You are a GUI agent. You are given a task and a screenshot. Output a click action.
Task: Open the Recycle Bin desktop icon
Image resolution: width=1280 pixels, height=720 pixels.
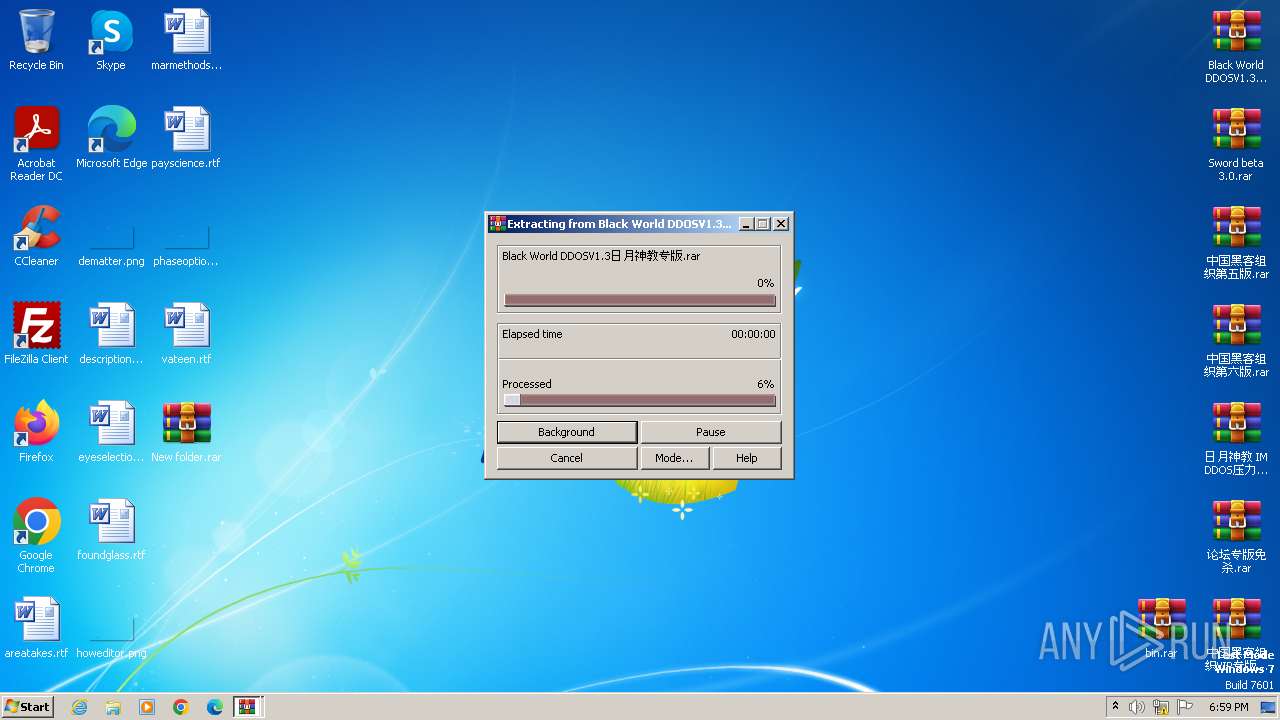pos(36,40)
